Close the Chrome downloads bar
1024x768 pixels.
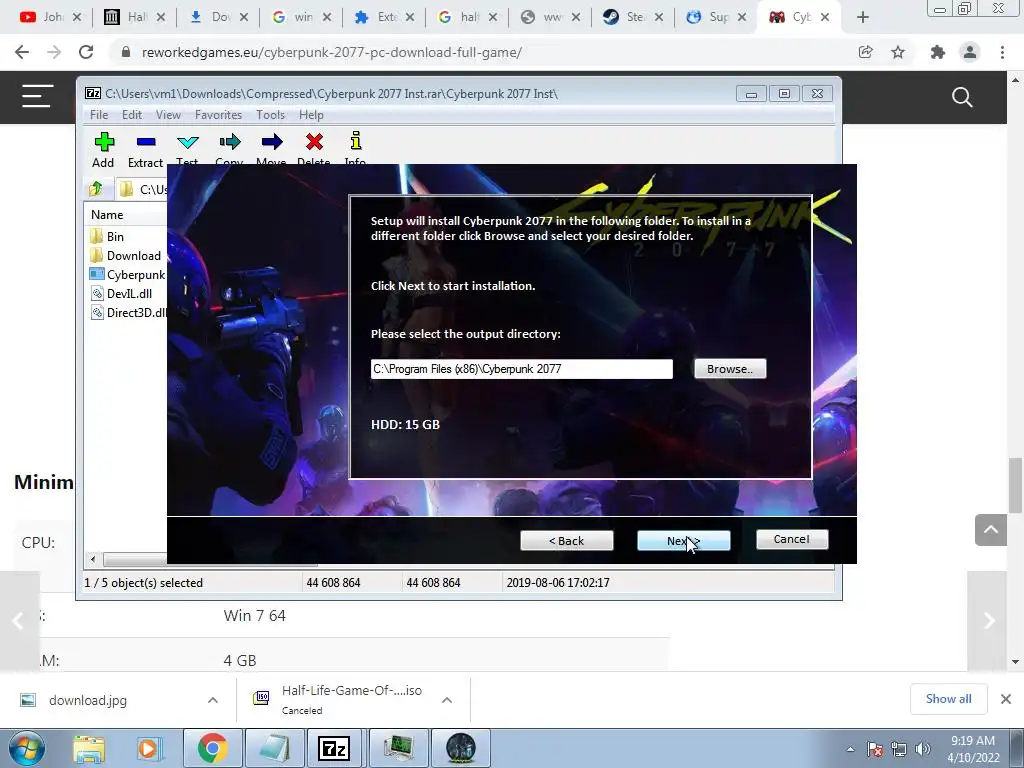click(1006, 699)
